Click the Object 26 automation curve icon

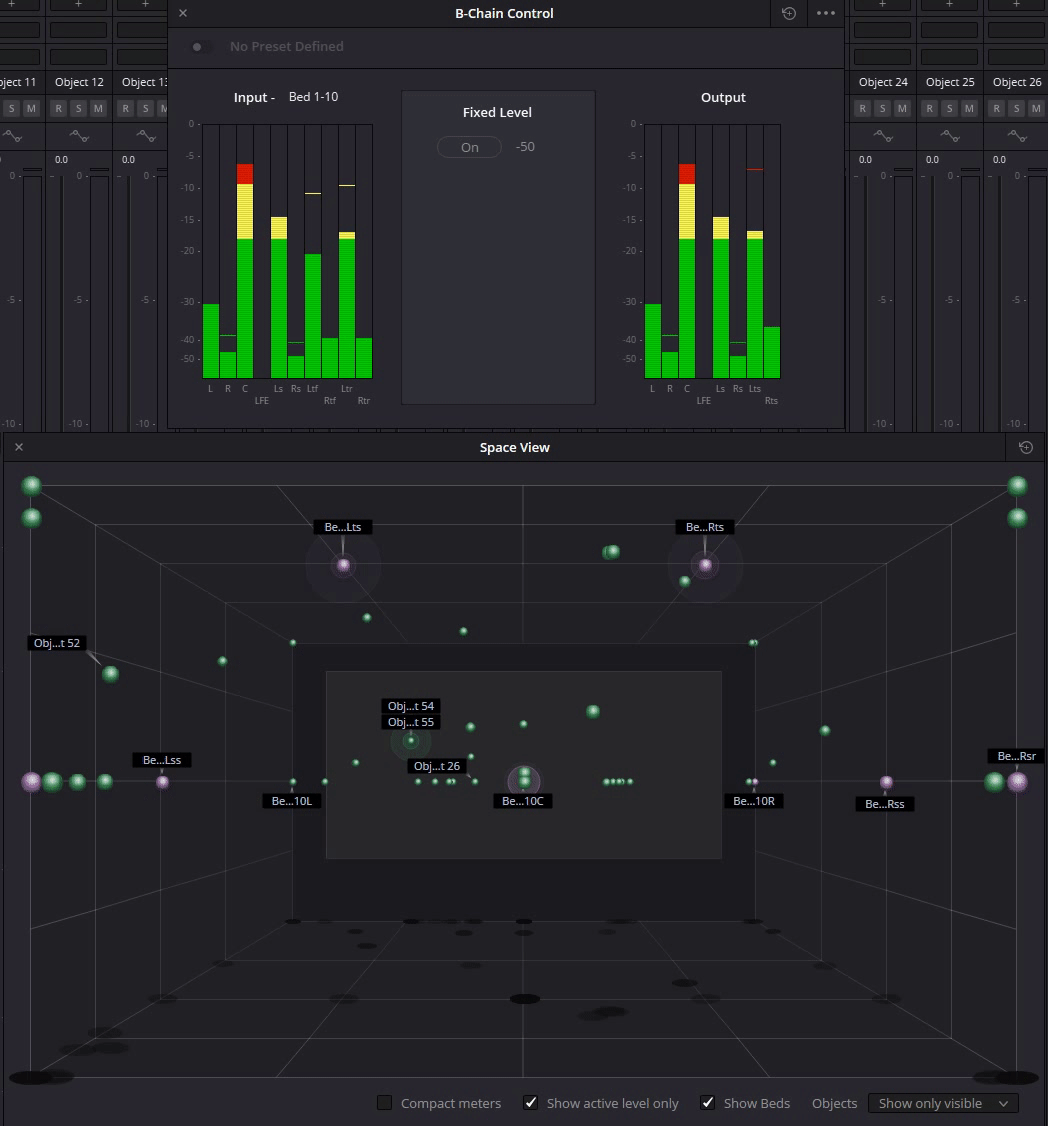click(1016, 135)
